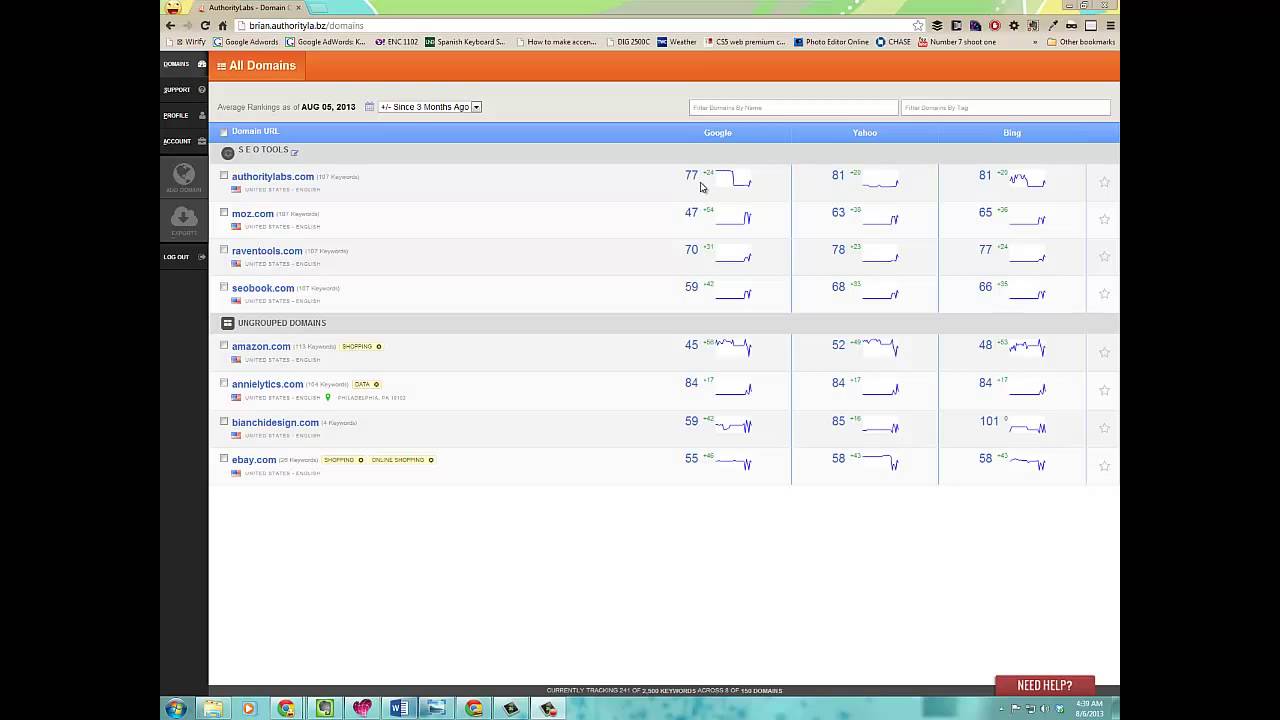Open the bianchidesign.com domain link
This screenshot has width=1280, height=720.
(x=275, y=423)
